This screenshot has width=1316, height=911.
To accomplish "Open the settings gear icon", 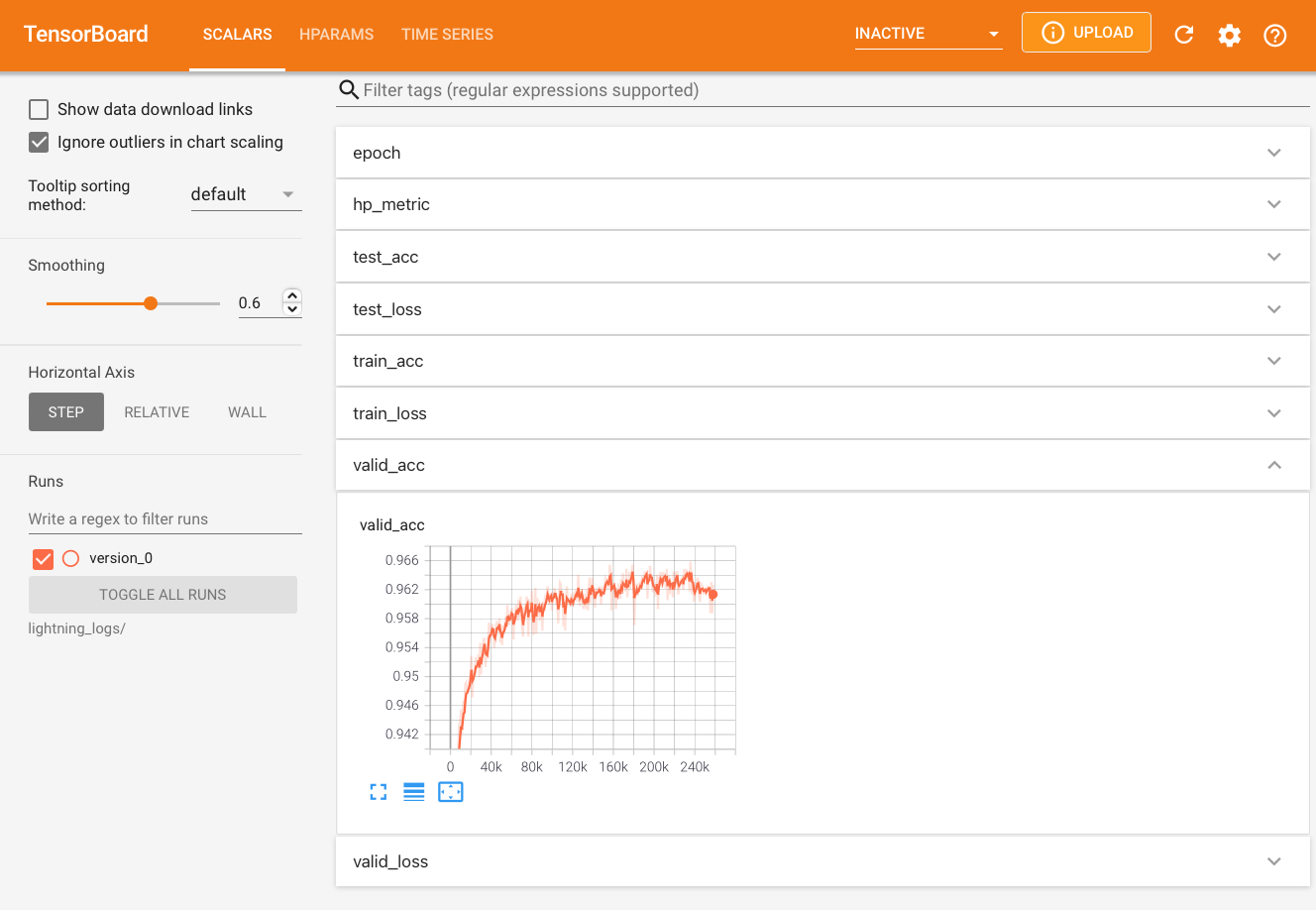I will click(x=1229, y=35).
